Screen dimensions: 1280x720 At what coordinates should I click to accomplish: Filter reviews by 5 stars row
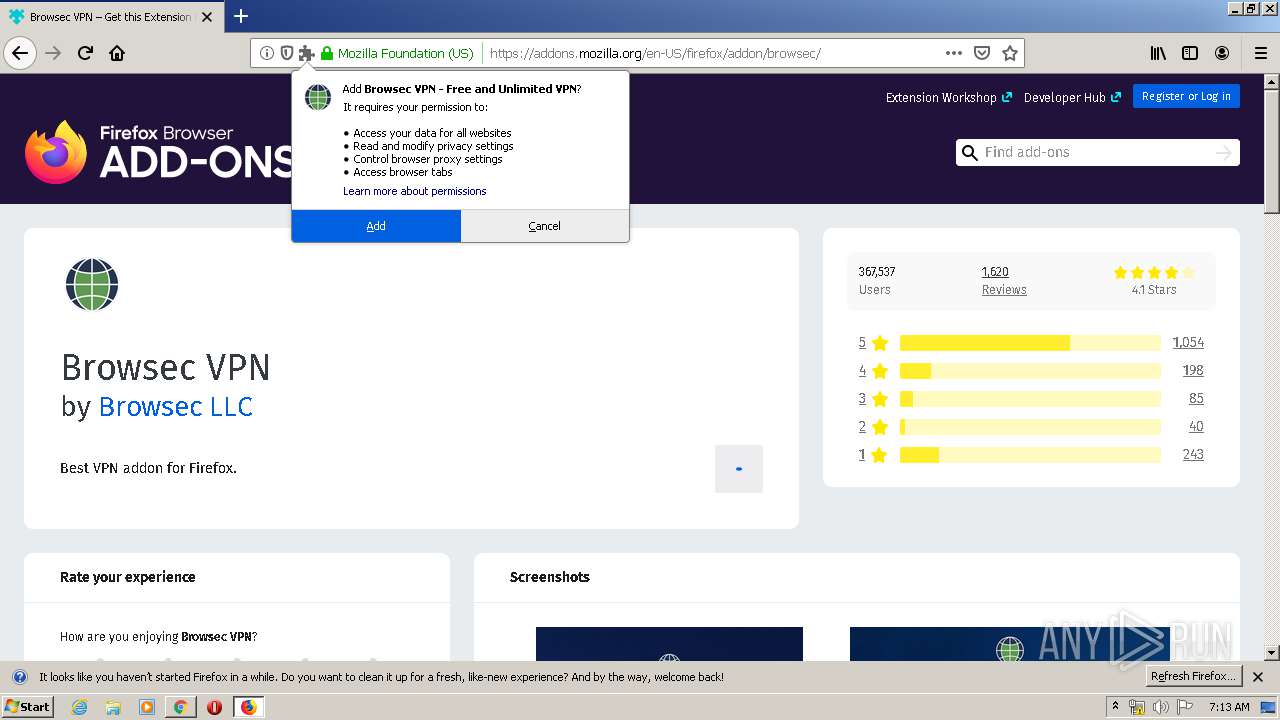[x=1031, y=343]
